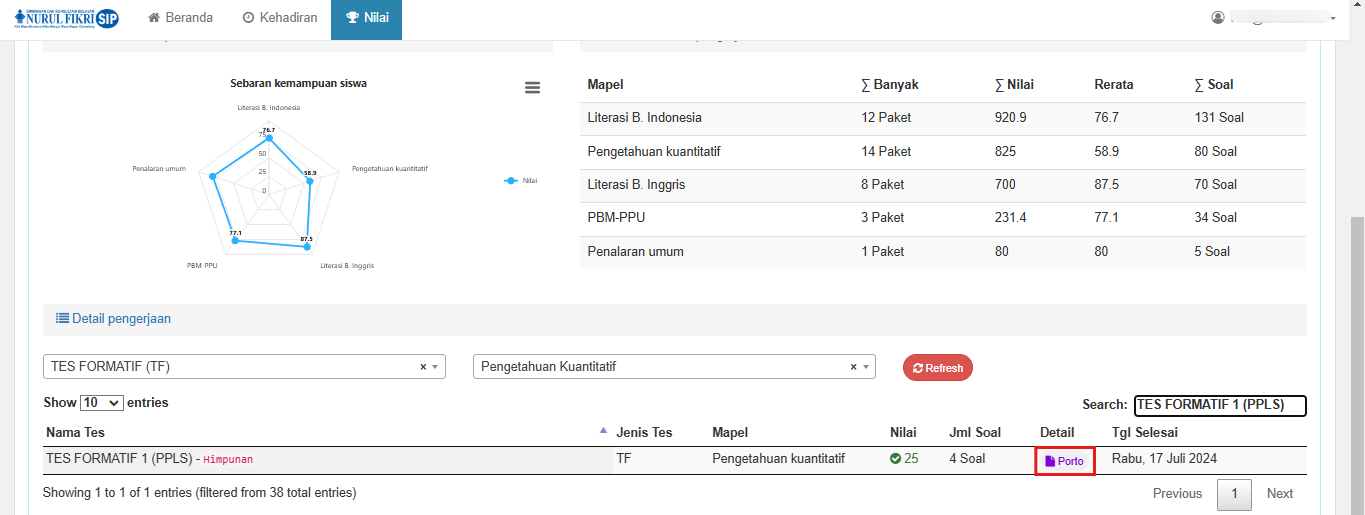Expand the Pengetahuan Kuantitatif dropdown

coord(865,367)
